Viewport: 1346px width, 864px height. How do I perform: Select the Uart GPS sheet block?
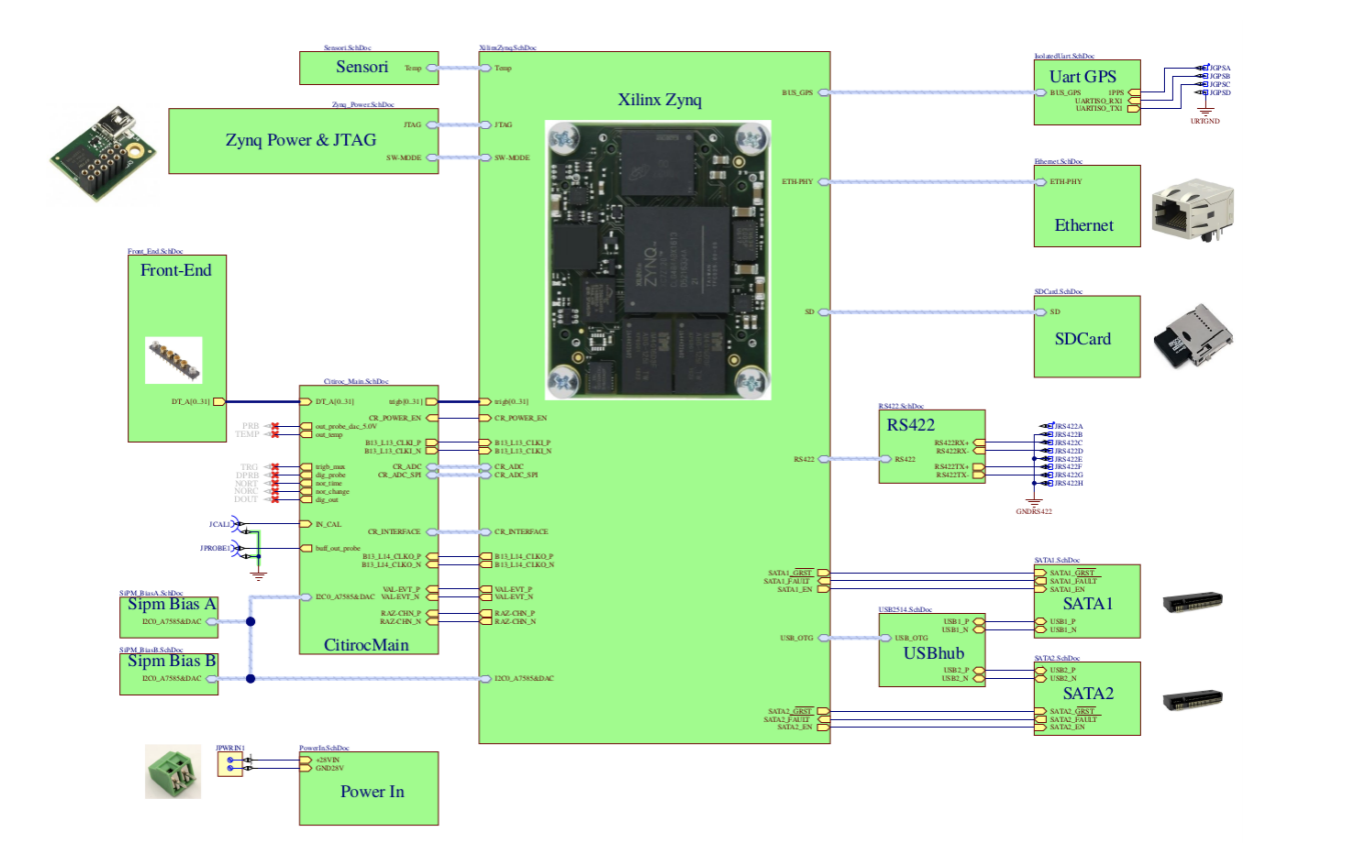point(1087,92)
